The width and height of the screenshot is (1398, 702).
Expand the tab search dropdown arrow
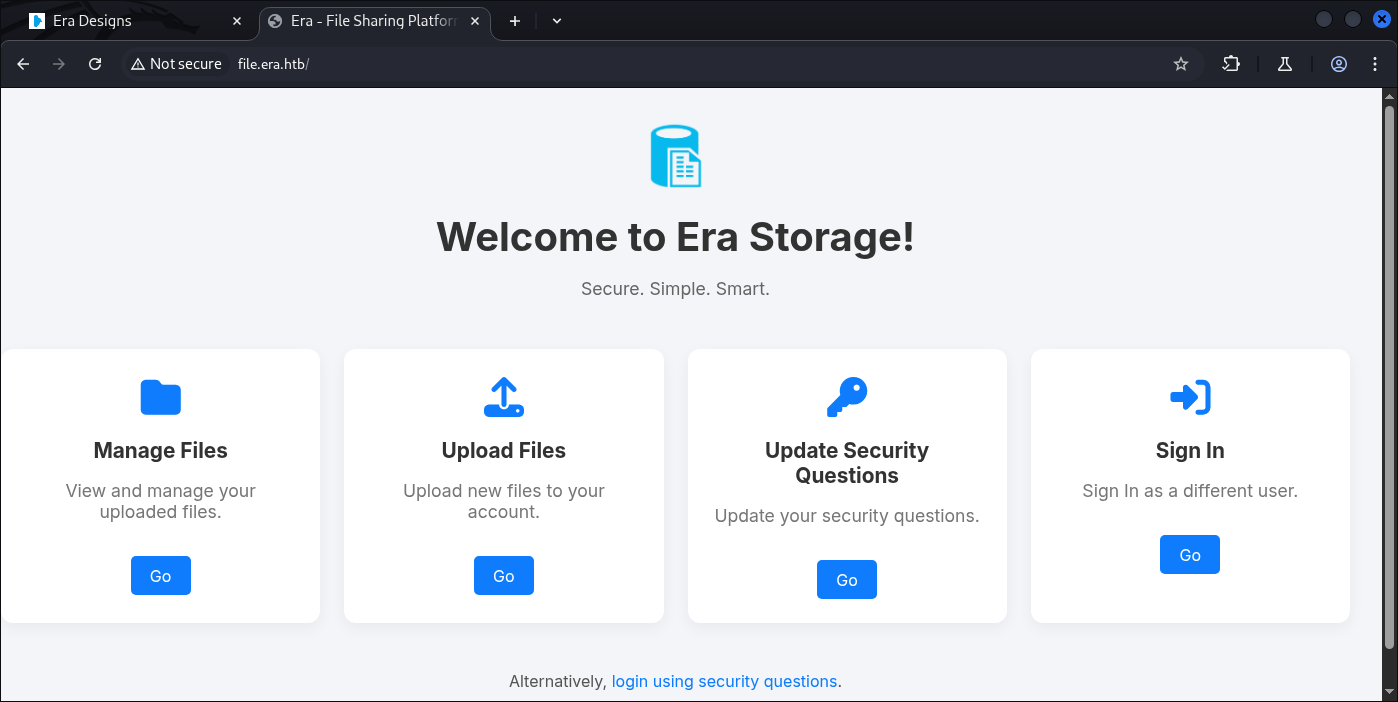(x=557, y=21)
